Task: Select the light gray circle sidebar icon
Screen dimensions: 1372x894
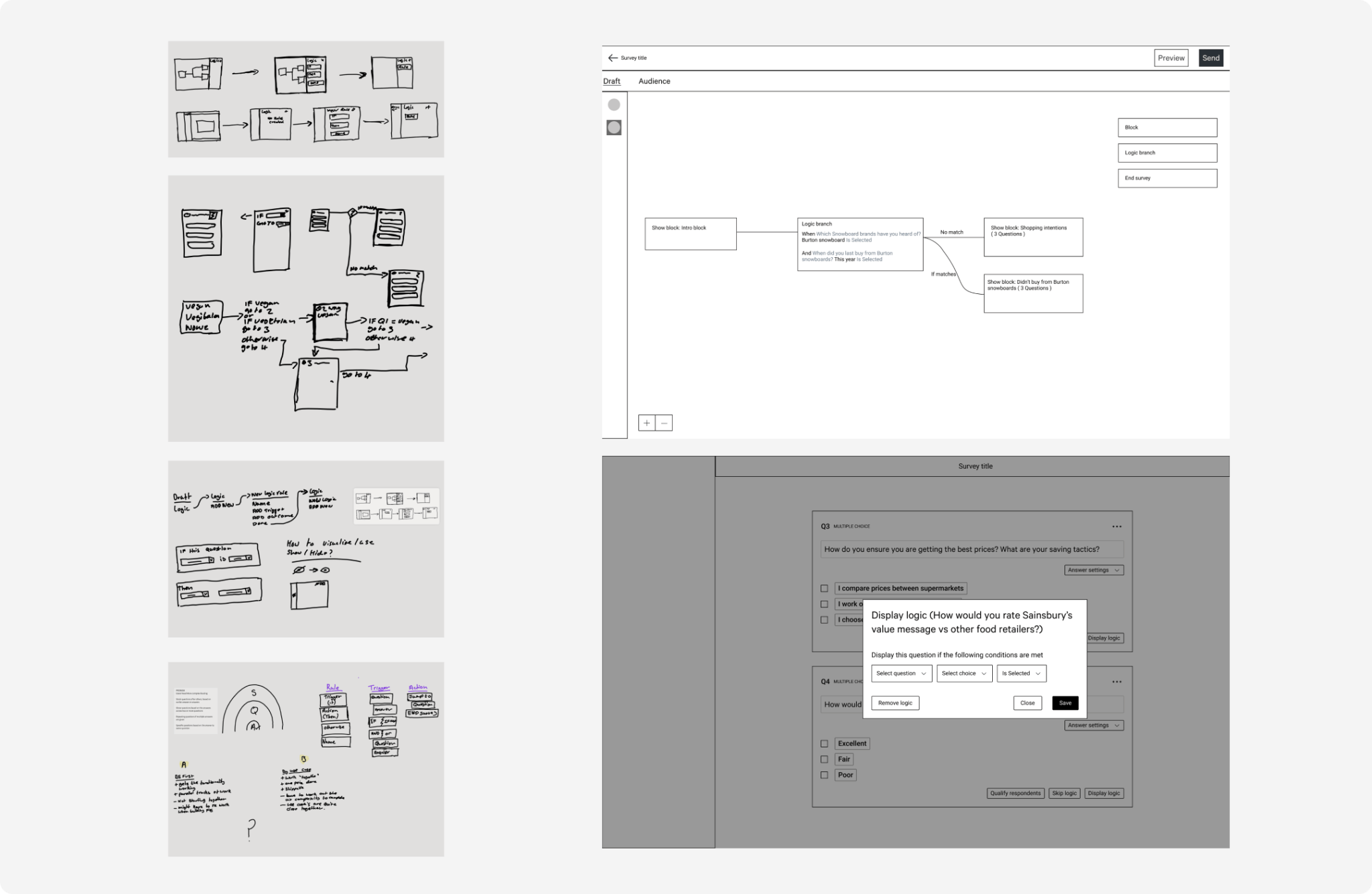Action: point(614,104)
